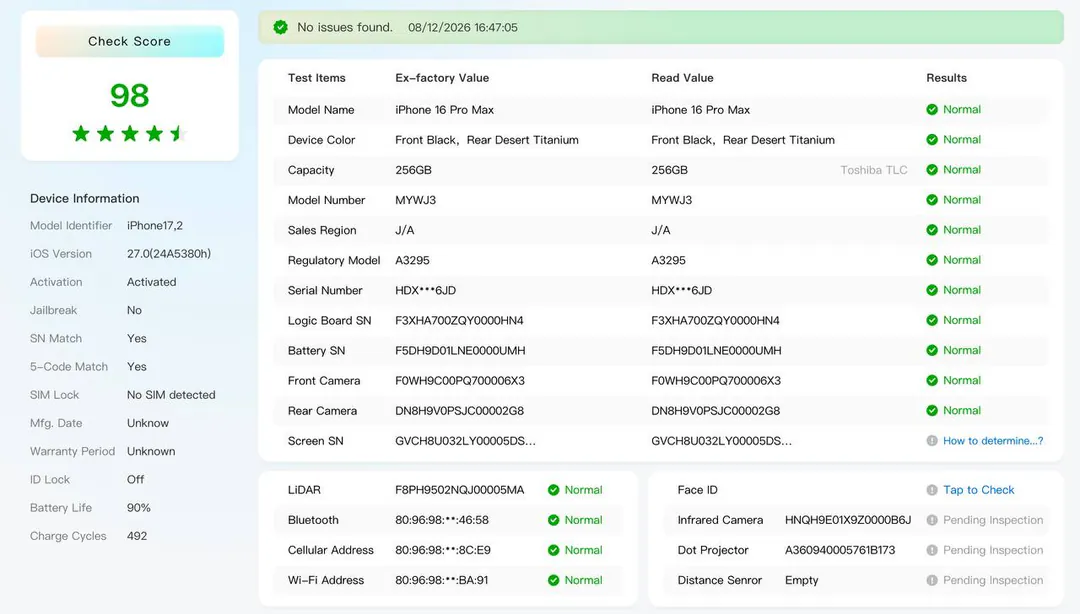Viewport: 1080px width, 614px height.
Task: Click the green check icon for Serial Number
Action: coord(932,290)
